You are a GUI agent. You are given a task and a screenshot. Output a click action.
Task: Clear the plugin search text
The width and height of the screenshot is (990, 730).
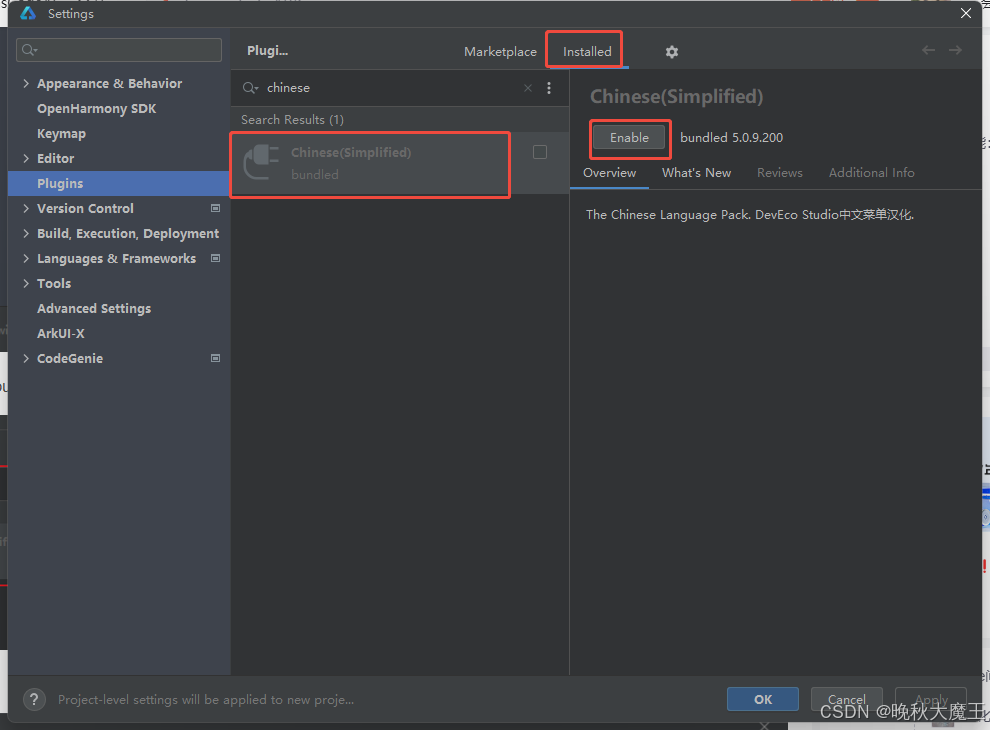pos(528,88)
